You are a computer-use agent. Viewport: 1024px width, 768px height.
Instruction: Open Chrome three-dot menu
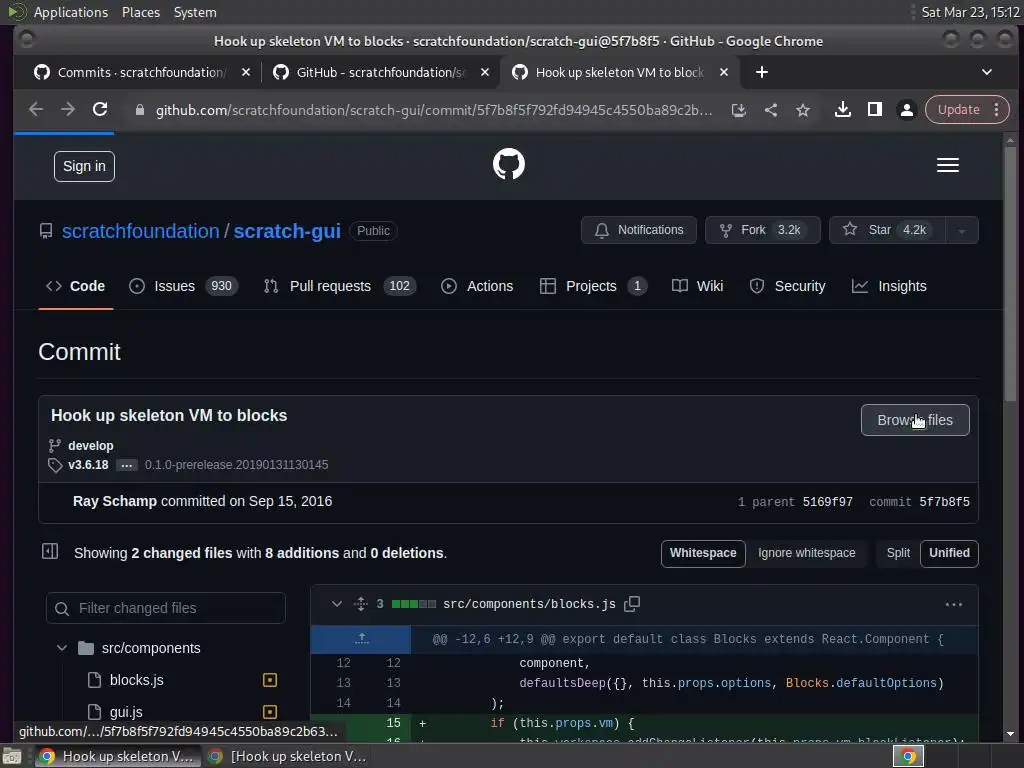(x=996, y=110)
